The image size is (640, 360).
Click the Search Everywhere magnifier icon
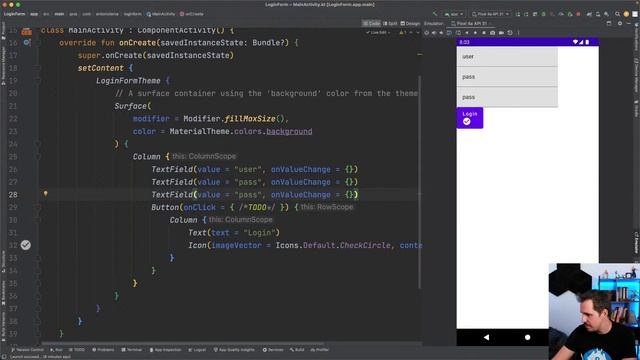[x=618, y=14]
